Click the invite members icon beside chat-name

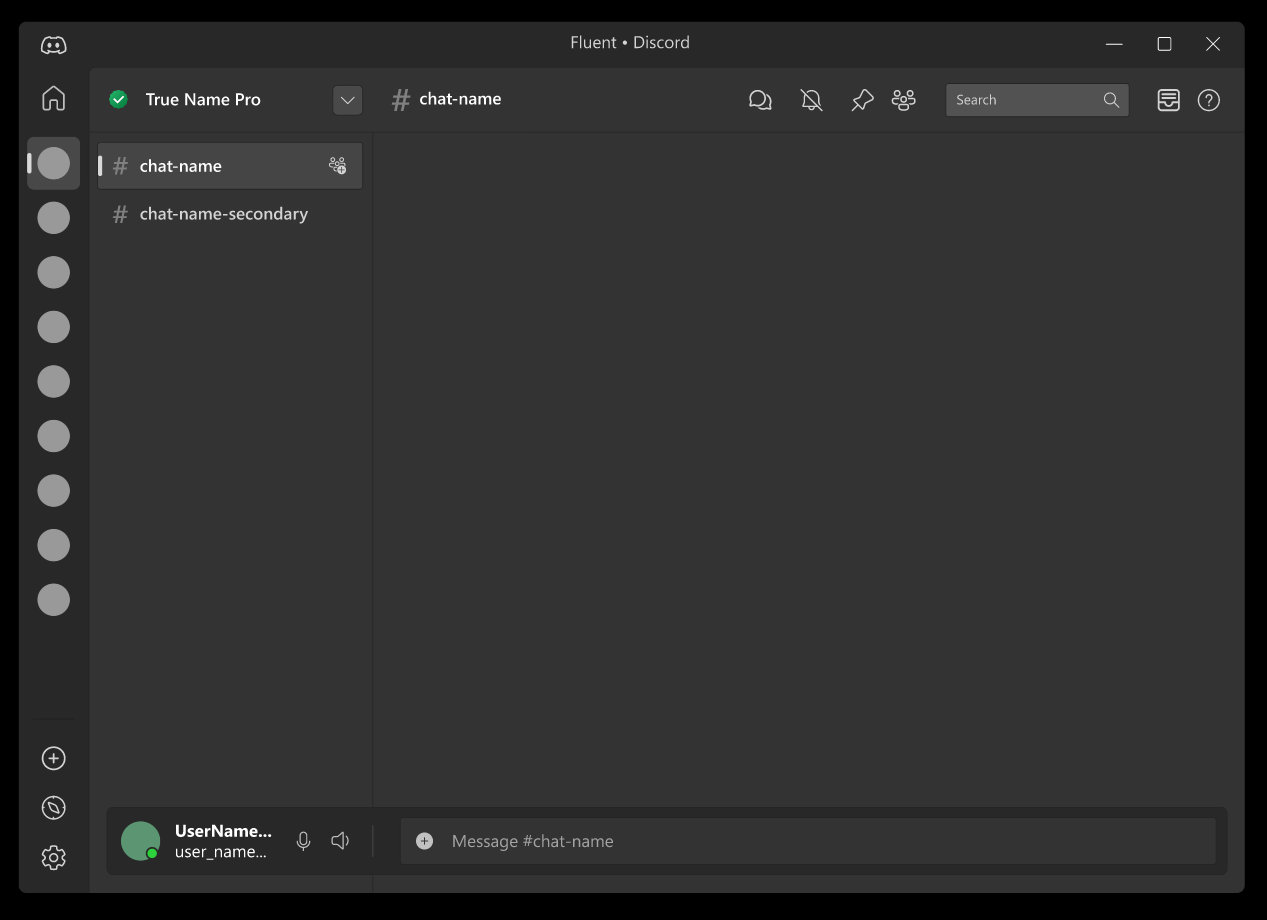337,165
